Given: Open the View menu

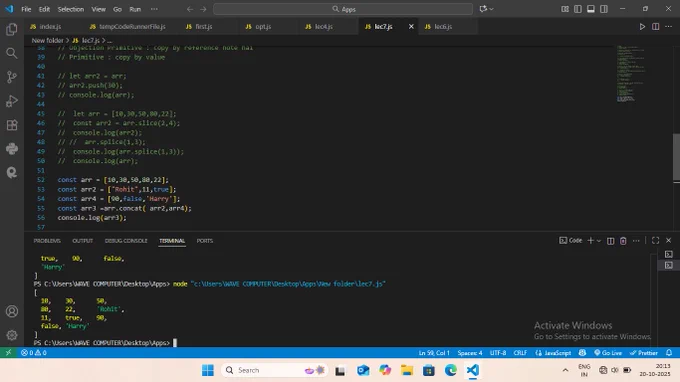Looking at the screenshot, I should pyautogui.click(x=98, y=9).
